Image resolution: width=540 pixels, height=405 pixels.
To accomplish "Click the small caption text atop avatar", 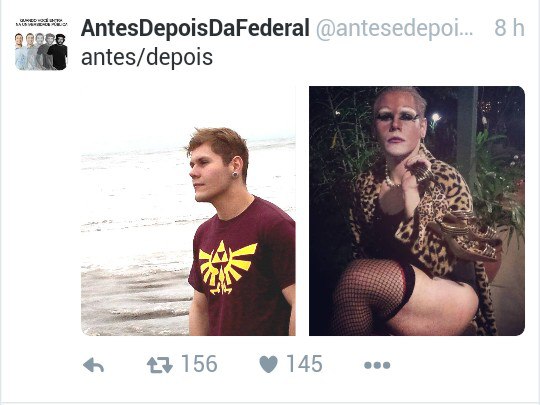I will point(41,22).
